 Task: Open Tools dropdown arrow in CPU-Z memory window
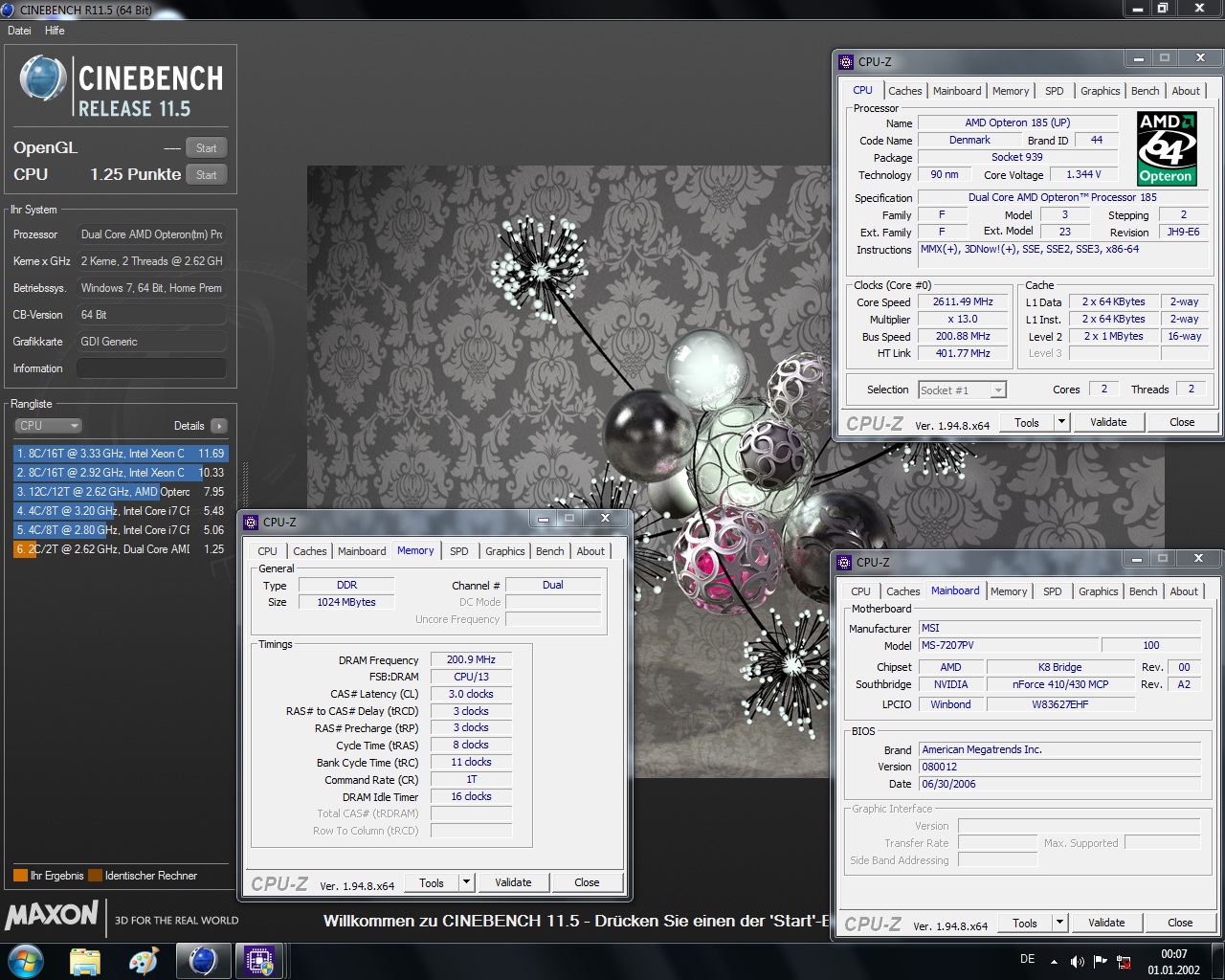coord(466,882)
